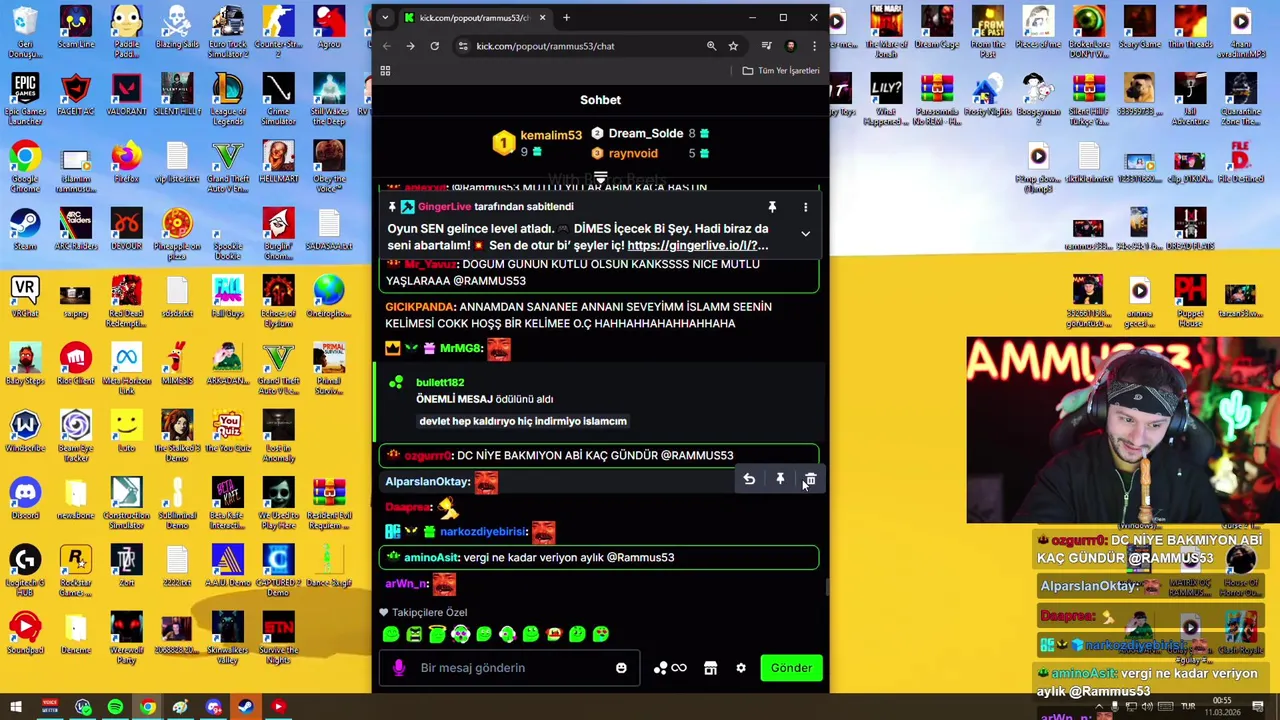
Task: Open Chrome apps grid shortcut
Action: click(x=385, y=71)
